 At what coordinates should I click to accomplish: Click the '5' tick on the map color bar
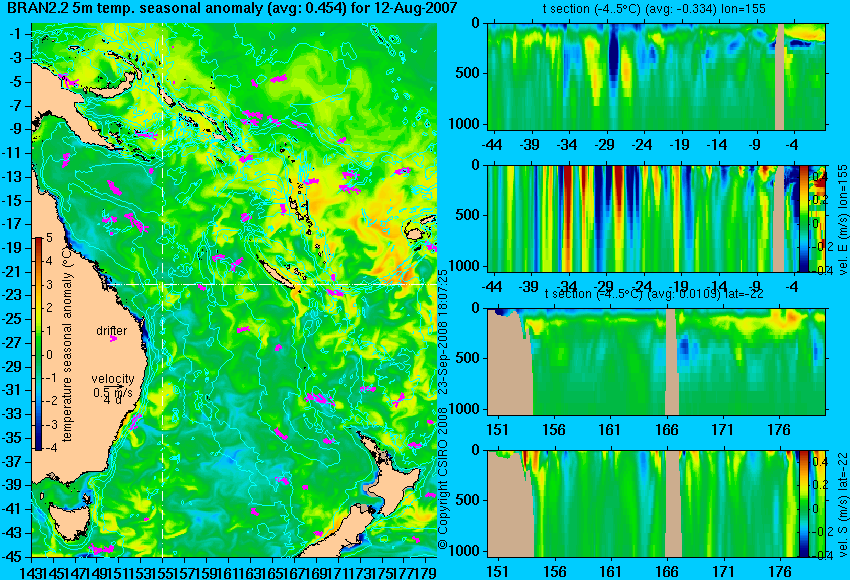49,237
